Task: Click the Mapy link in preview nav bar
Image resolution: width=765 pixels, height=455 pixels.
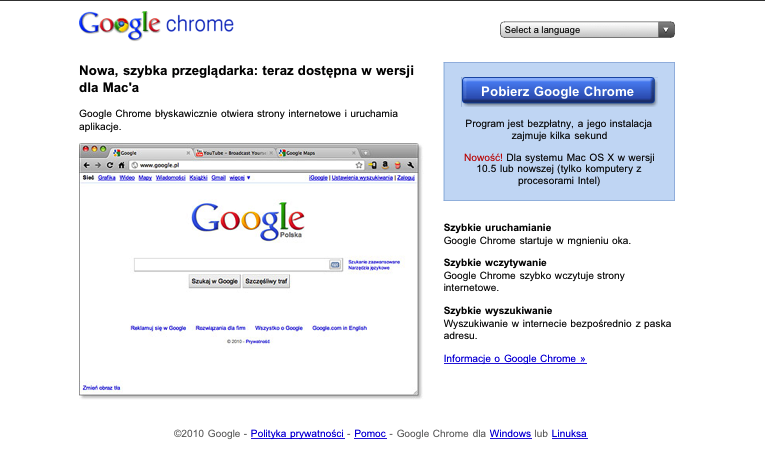Action: click(145, 178)
